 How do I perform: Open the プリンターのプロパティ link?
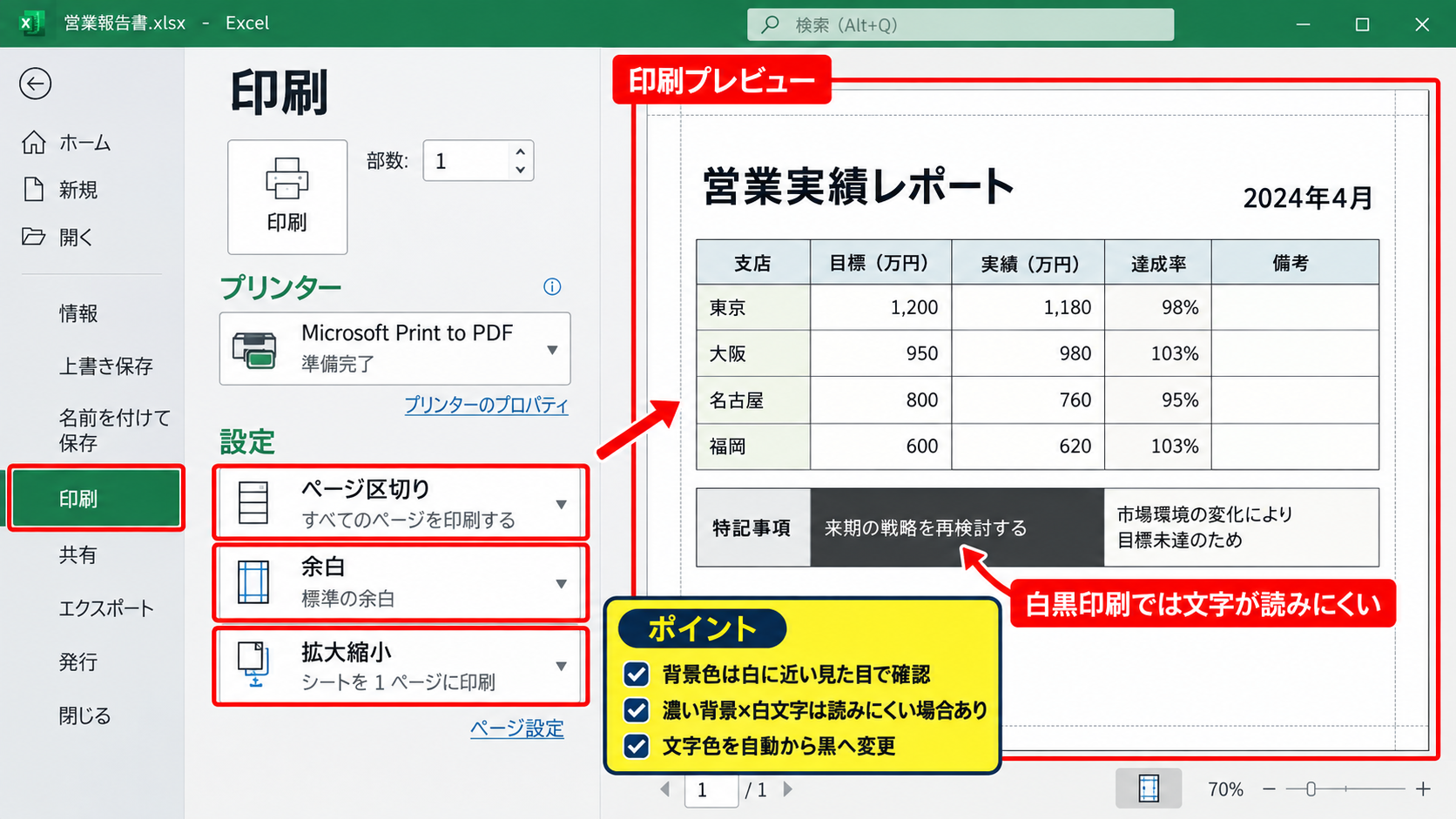[486, 405]
